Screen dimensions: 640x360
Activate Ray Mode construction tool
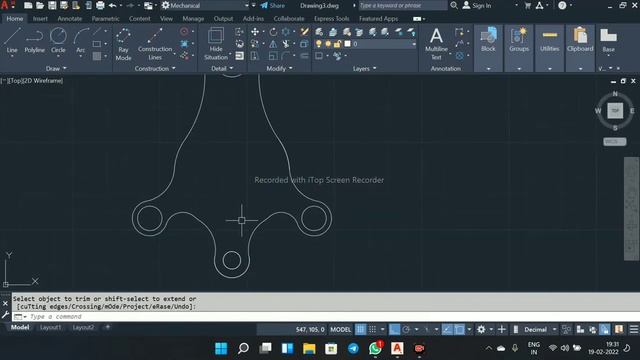(x=123, y=44)
